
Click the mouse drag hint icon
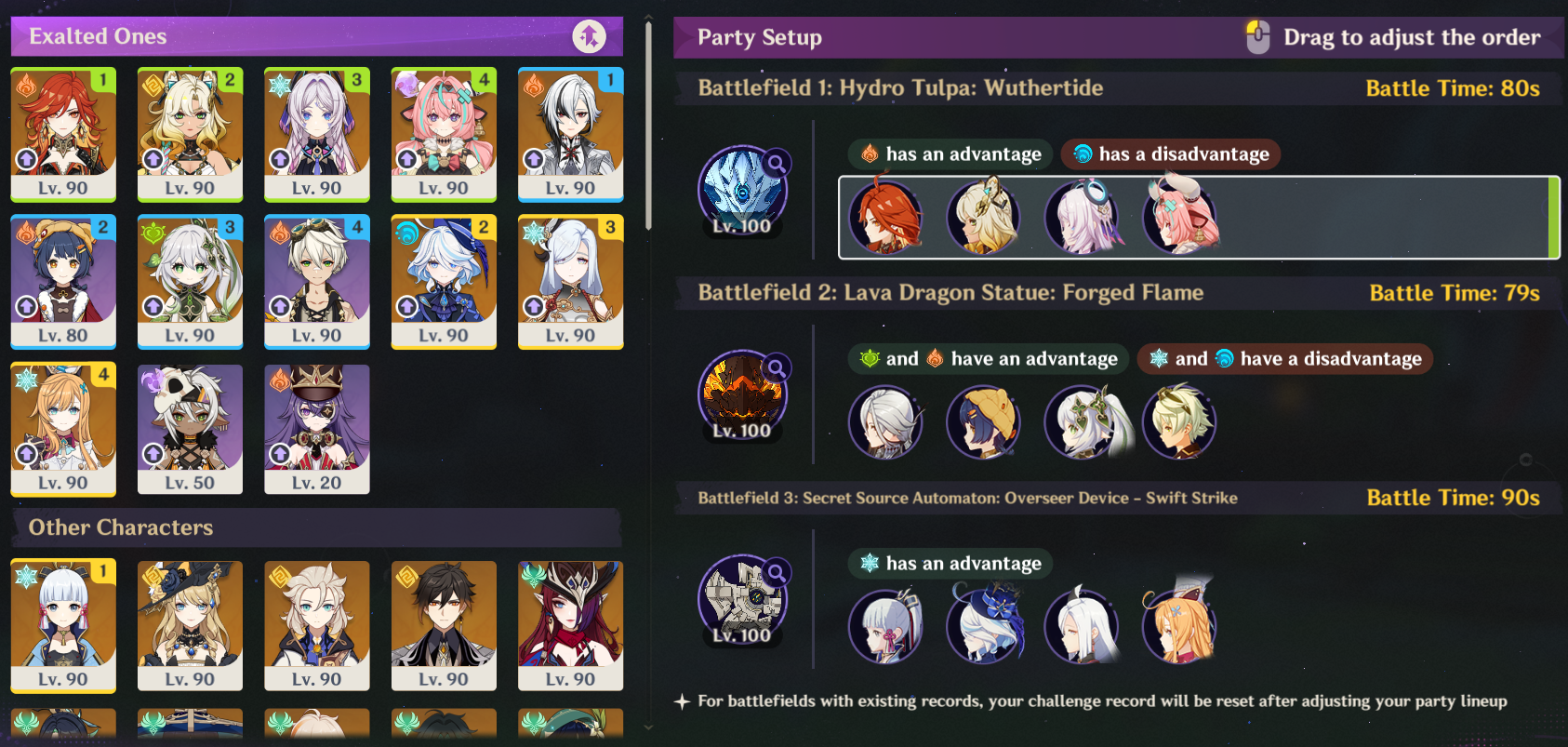tap(1257, 37)
